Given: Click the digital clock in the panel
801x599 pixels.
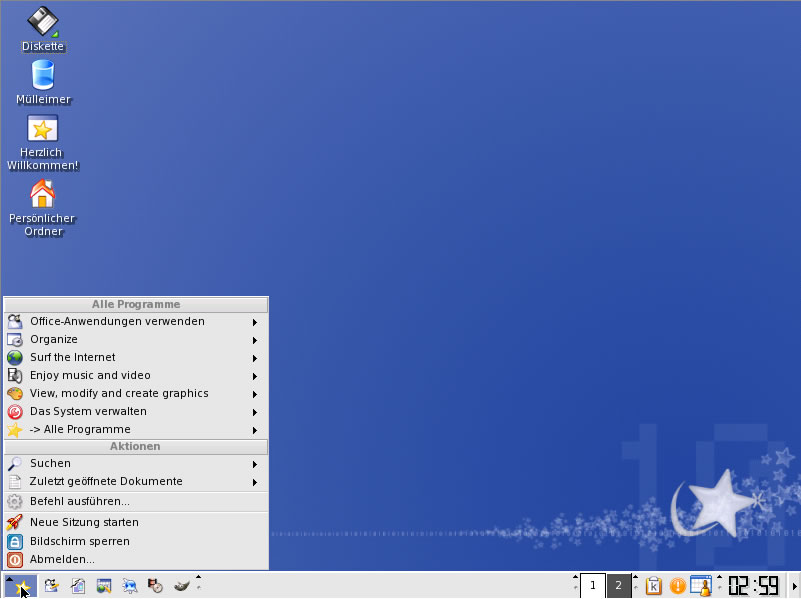Looking at the screenshot, I should 754,586.
